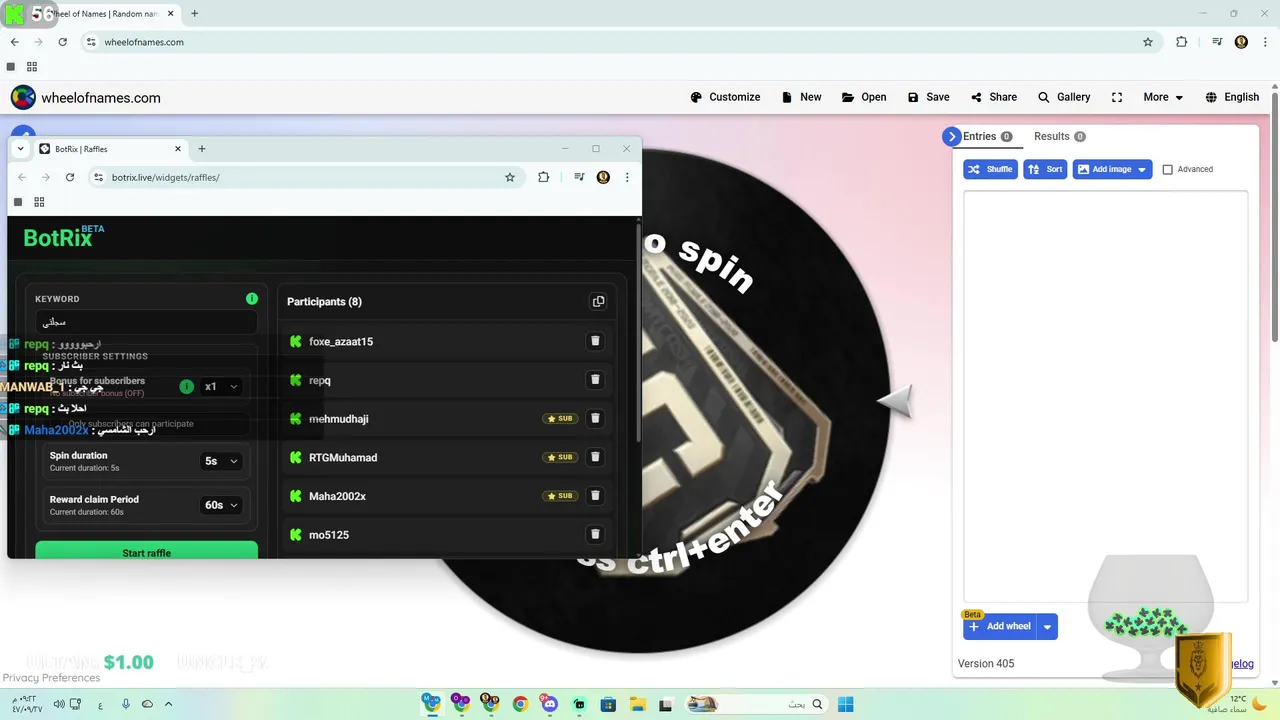This screenshot has height=720, width=1280.
Task: Click the BotRix keyword input field
Action: click(x=146, y=322)
